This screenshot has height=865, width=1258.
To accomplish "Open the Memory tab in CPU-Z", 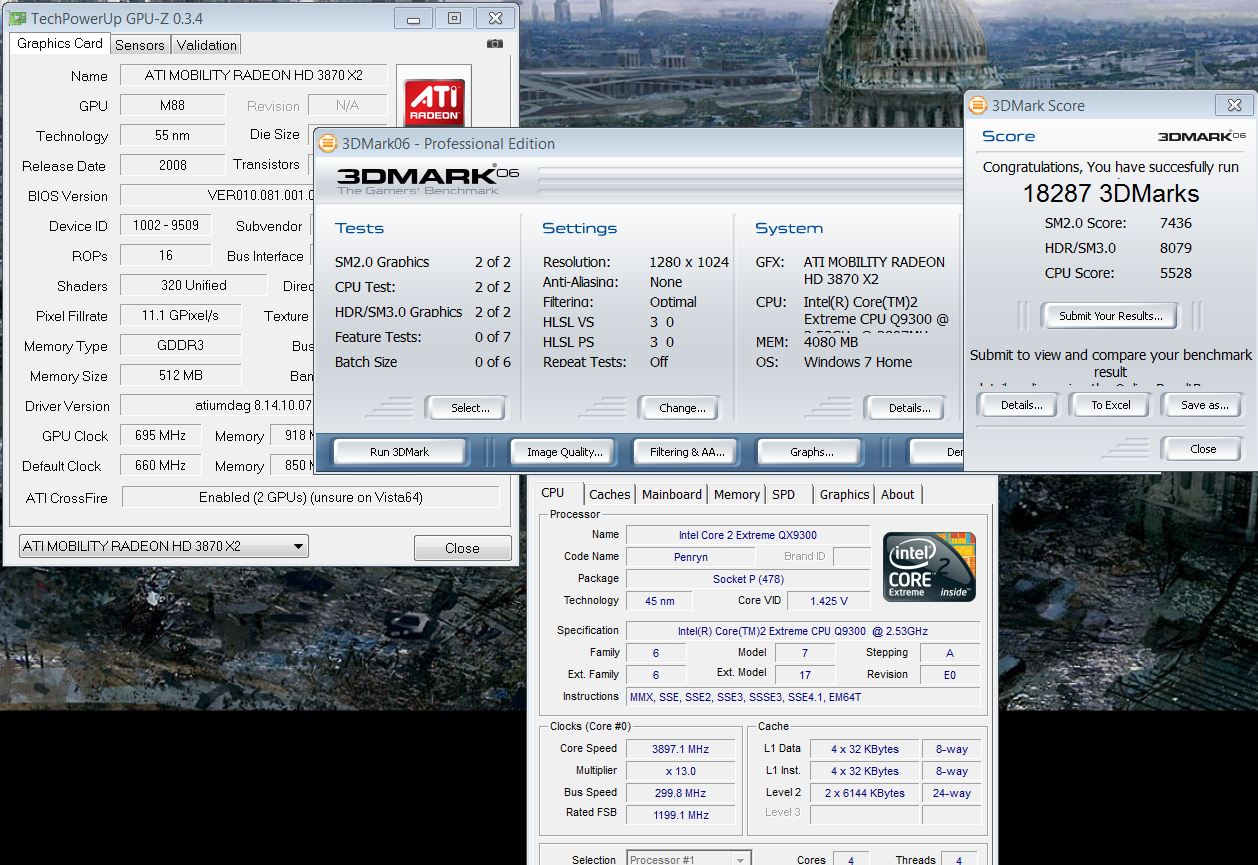I will pos(737,494).
